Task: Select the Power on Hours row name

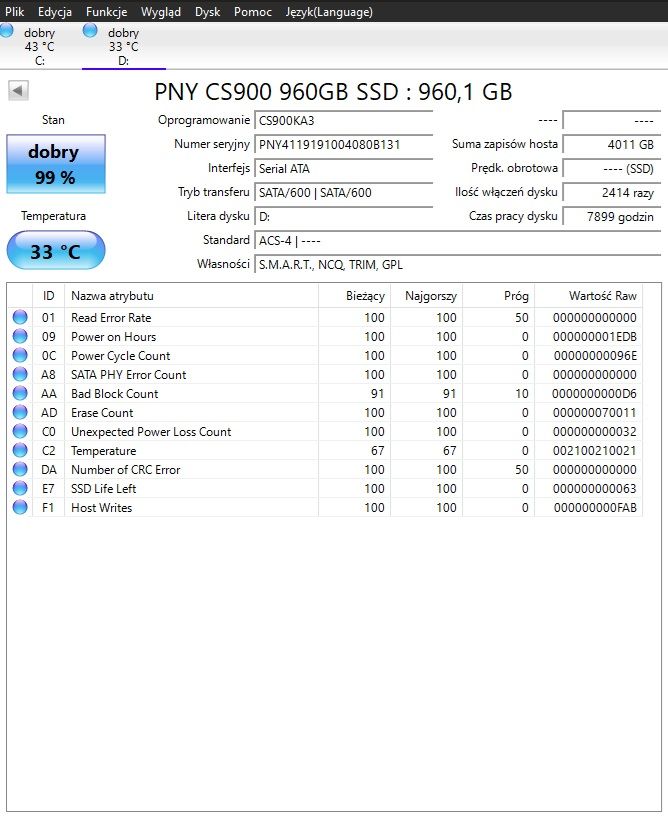Action: tap(113, 337)
